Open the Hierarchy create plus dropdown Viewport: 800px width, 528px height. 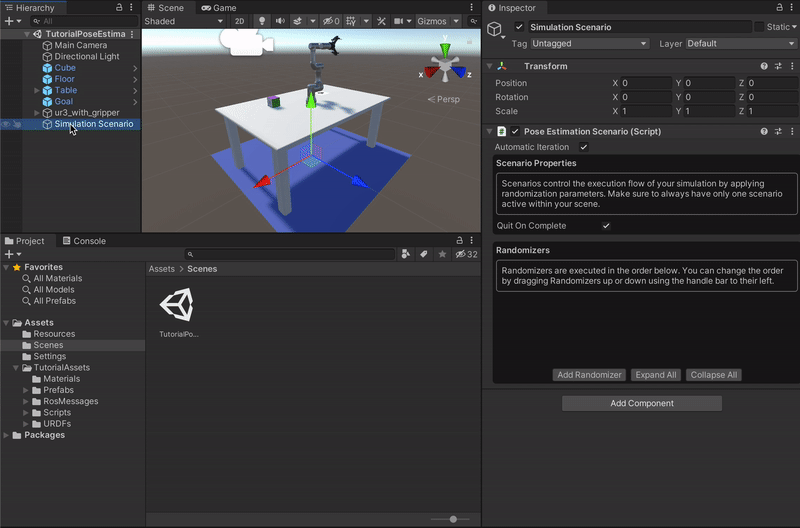13,21
